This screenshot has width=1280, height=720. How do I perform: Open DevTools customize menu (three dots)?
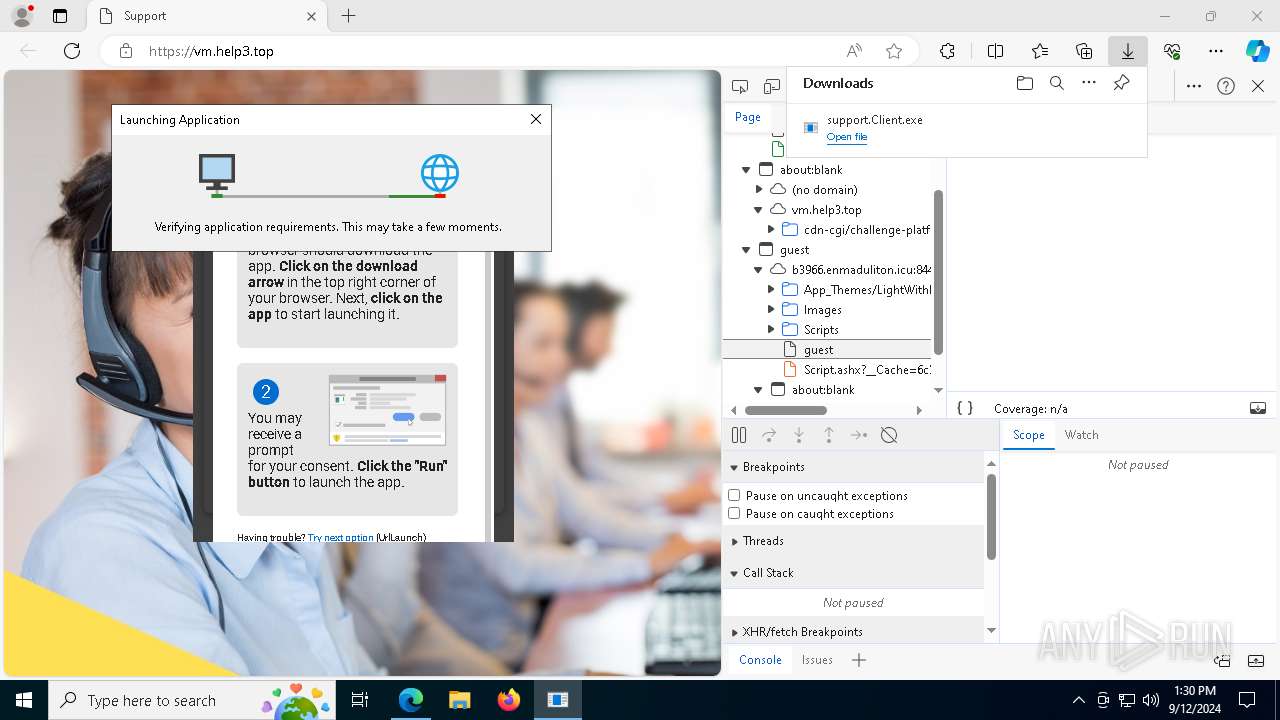(1193, 86)
